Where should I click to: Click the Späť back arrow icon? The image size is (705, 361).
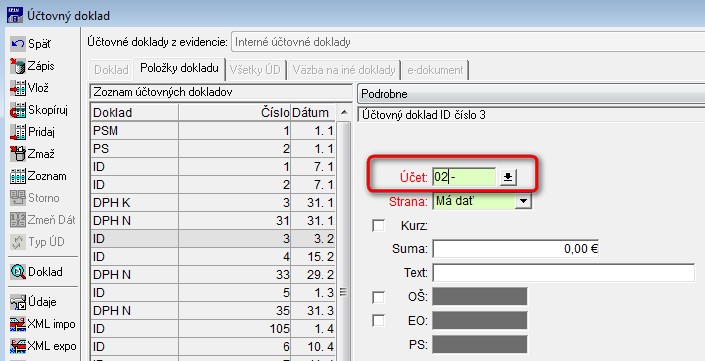click(18, 44)
